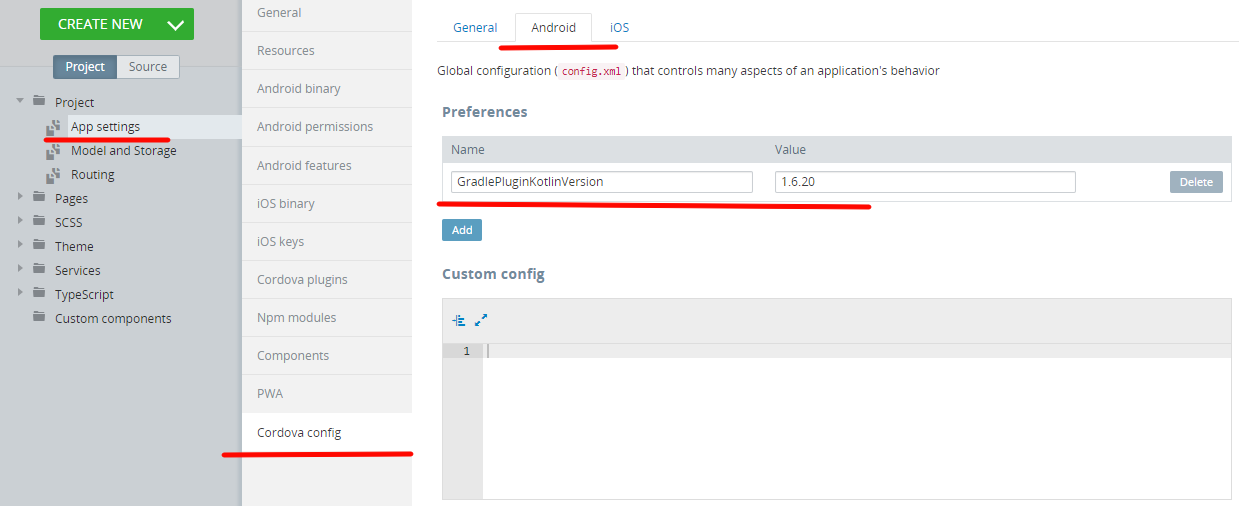Click the TypeScript folder icon
This screenshot has width=1239, height=506.
pyautogui.click(x=39, y=293)
